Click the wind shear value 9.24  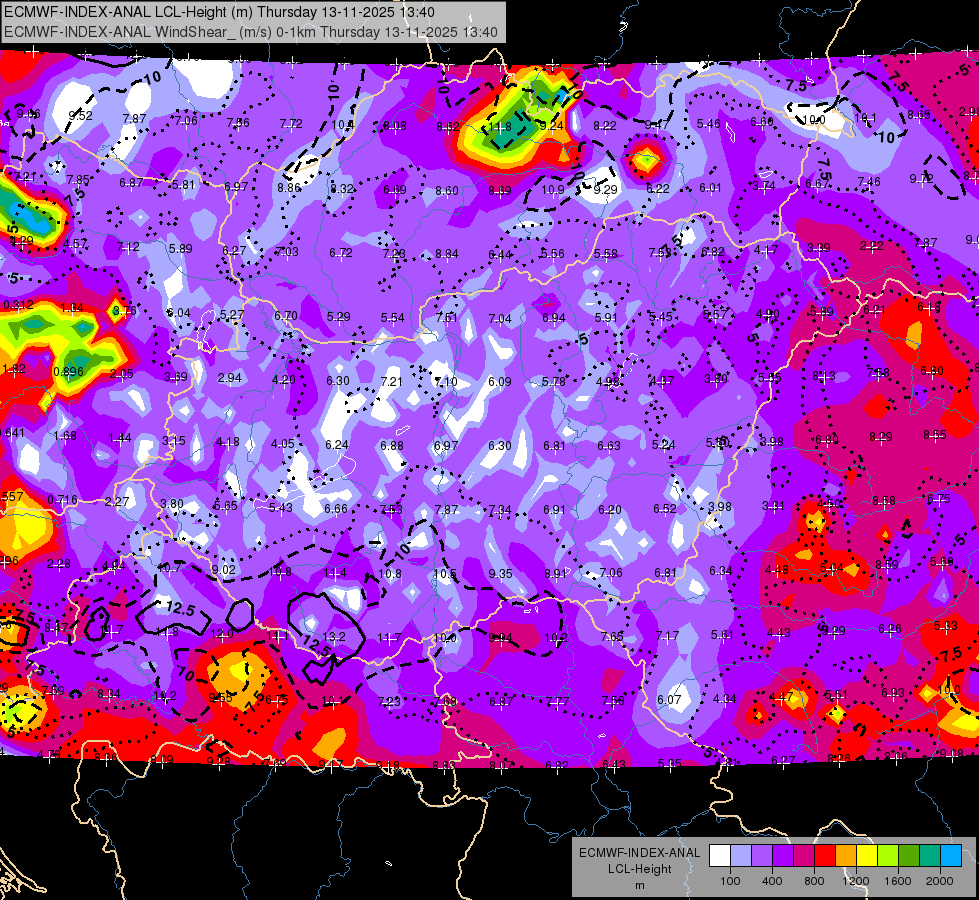(x=551, y=126)
